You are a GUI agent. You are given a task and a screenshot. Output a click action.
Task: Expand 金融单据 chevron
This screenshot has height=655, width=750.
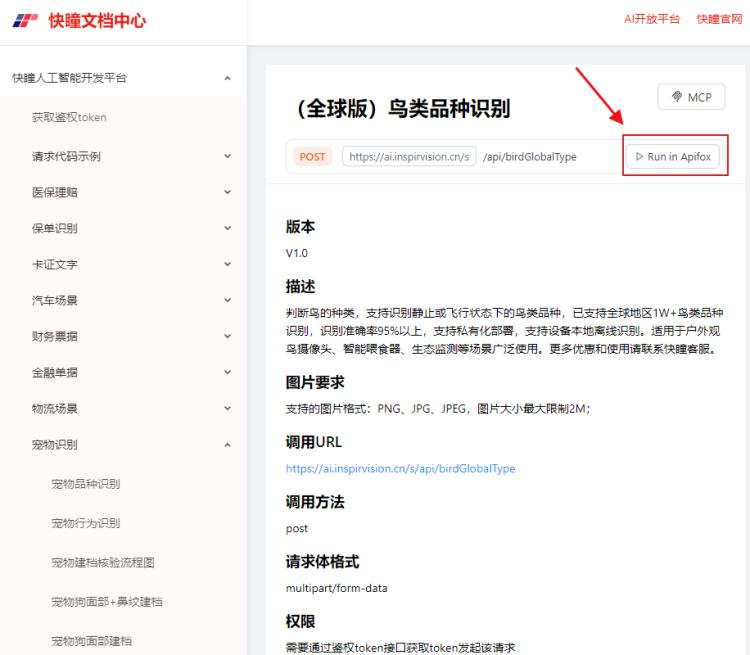click(228, 372)
